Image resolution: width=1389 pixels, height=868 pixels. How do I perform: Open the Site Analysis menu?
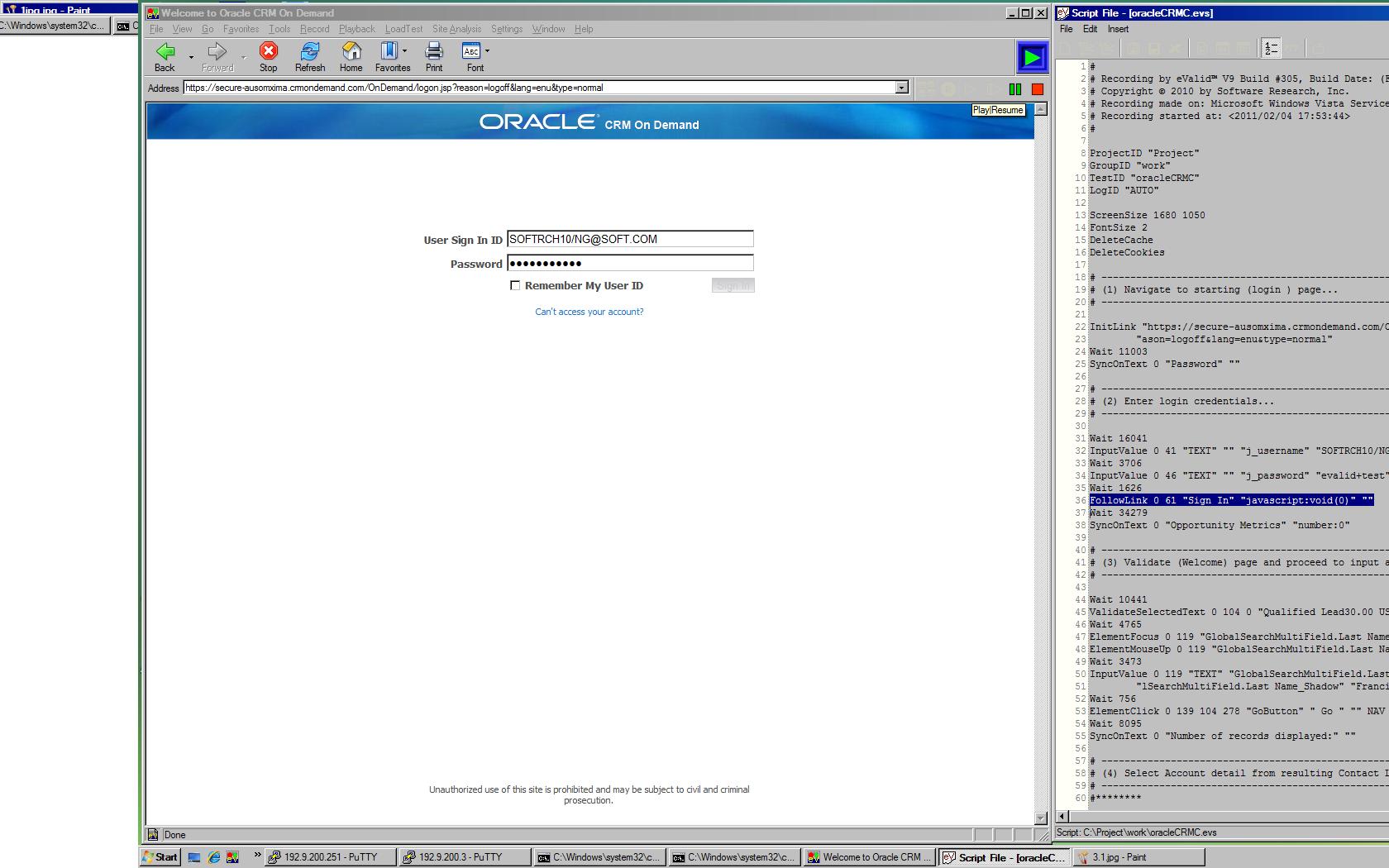click(x=456, y=29)
